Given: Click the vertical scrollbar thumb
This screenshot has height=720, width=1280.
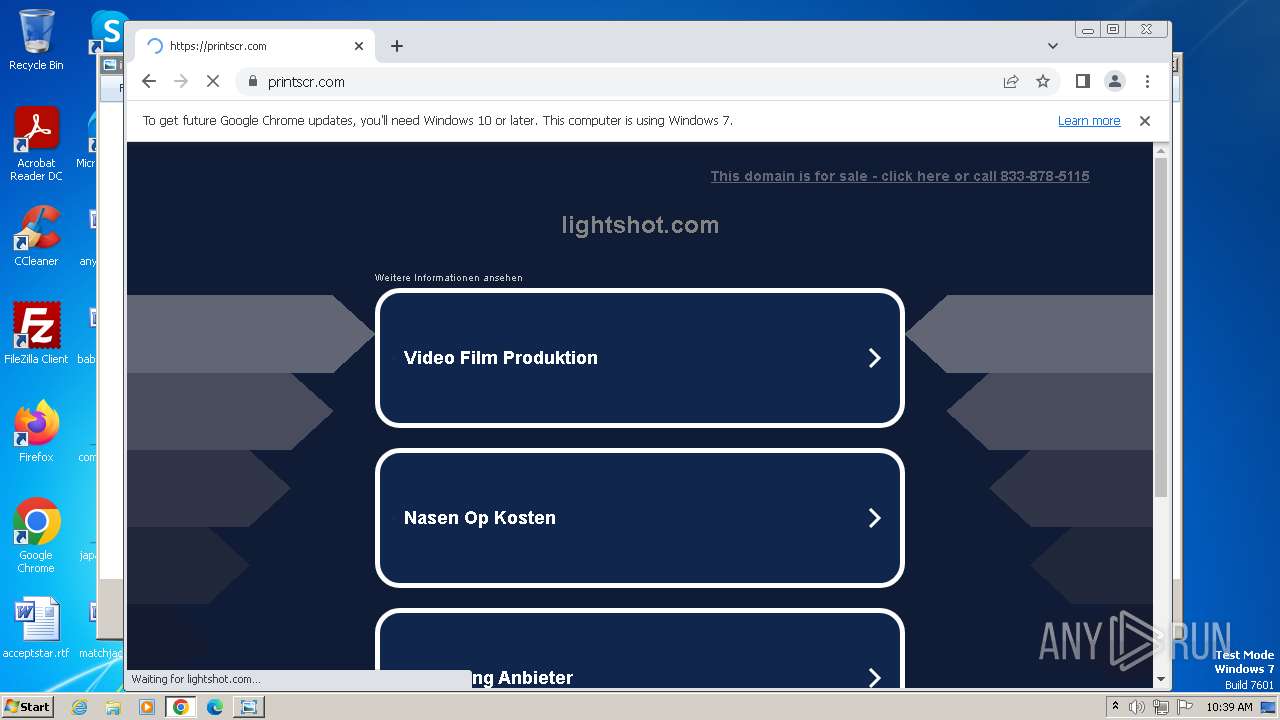Looking at the screenshot, I should pos(1161,327).
